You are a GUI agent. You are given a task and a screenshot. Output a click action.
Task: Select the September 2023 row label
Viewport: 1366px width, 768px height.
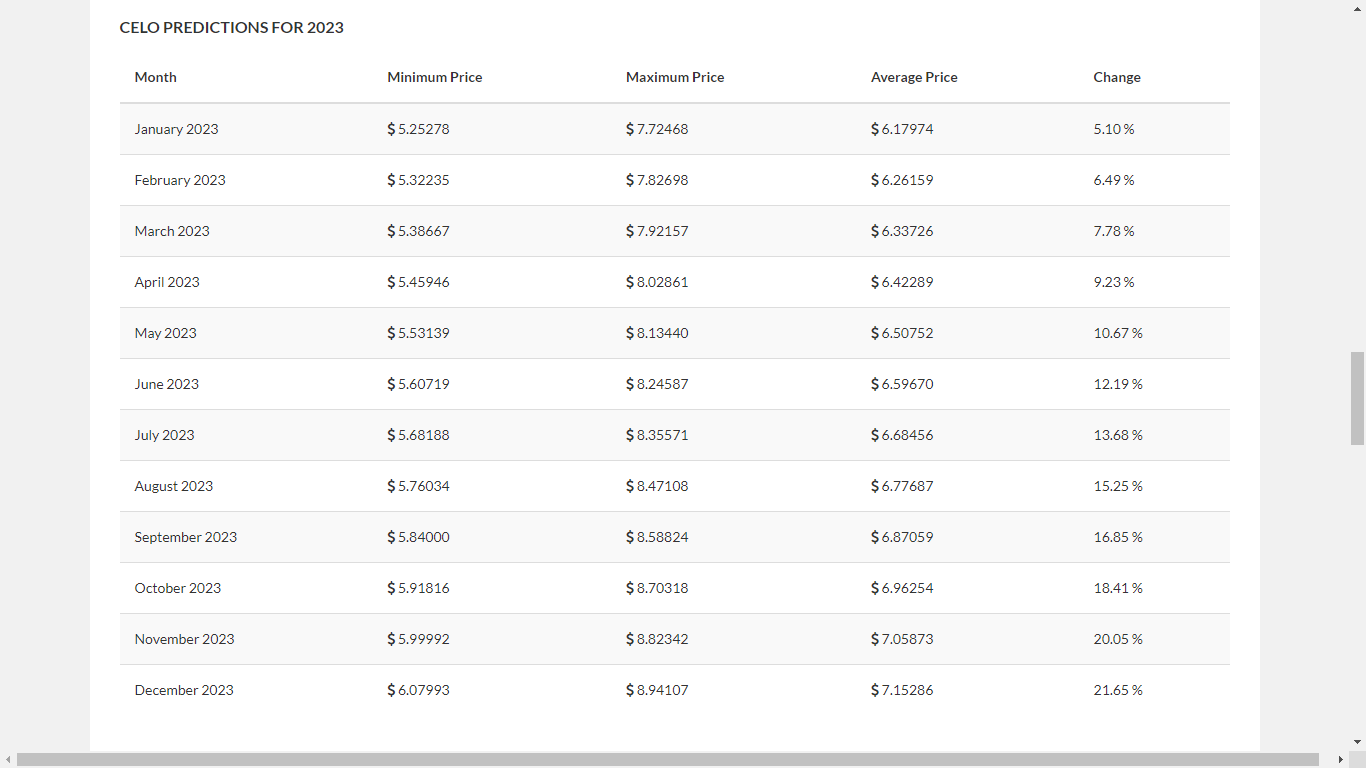(186, 537)
